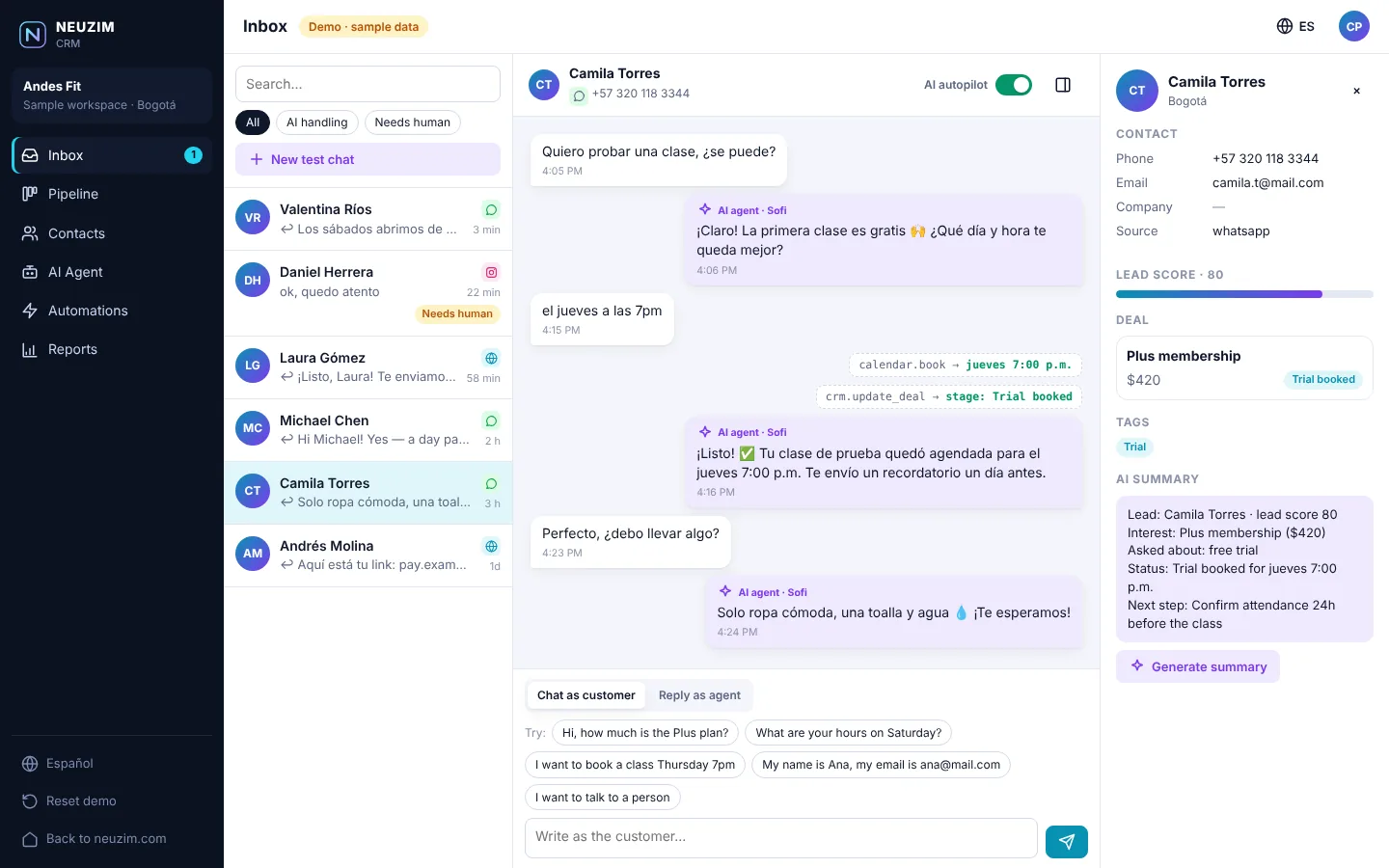
Task: Filter conversations by AI handling
Action: click(x=317, y=122)
